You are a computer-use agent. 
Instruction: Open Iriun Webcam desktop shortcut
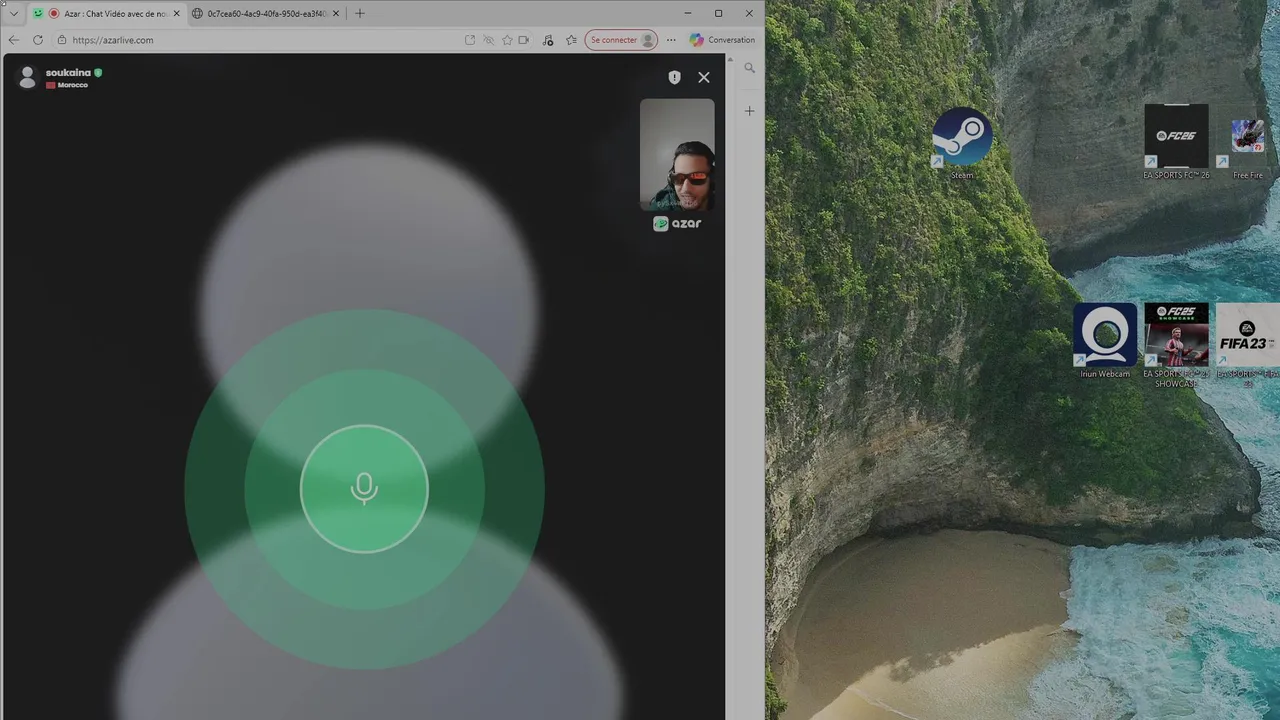[x=1105, y=341]
